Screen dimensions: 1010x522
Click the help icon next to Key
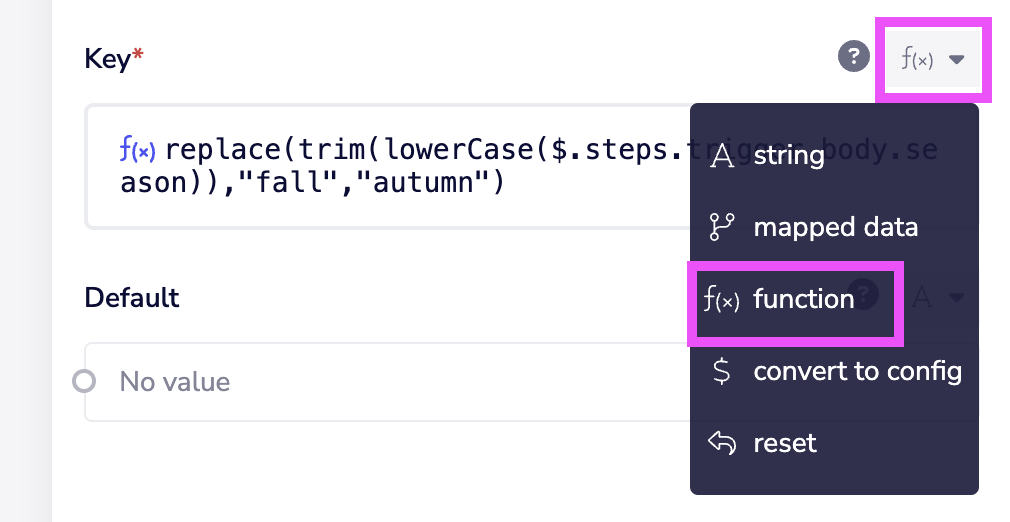pyautogui.click(x=853, y=58)
